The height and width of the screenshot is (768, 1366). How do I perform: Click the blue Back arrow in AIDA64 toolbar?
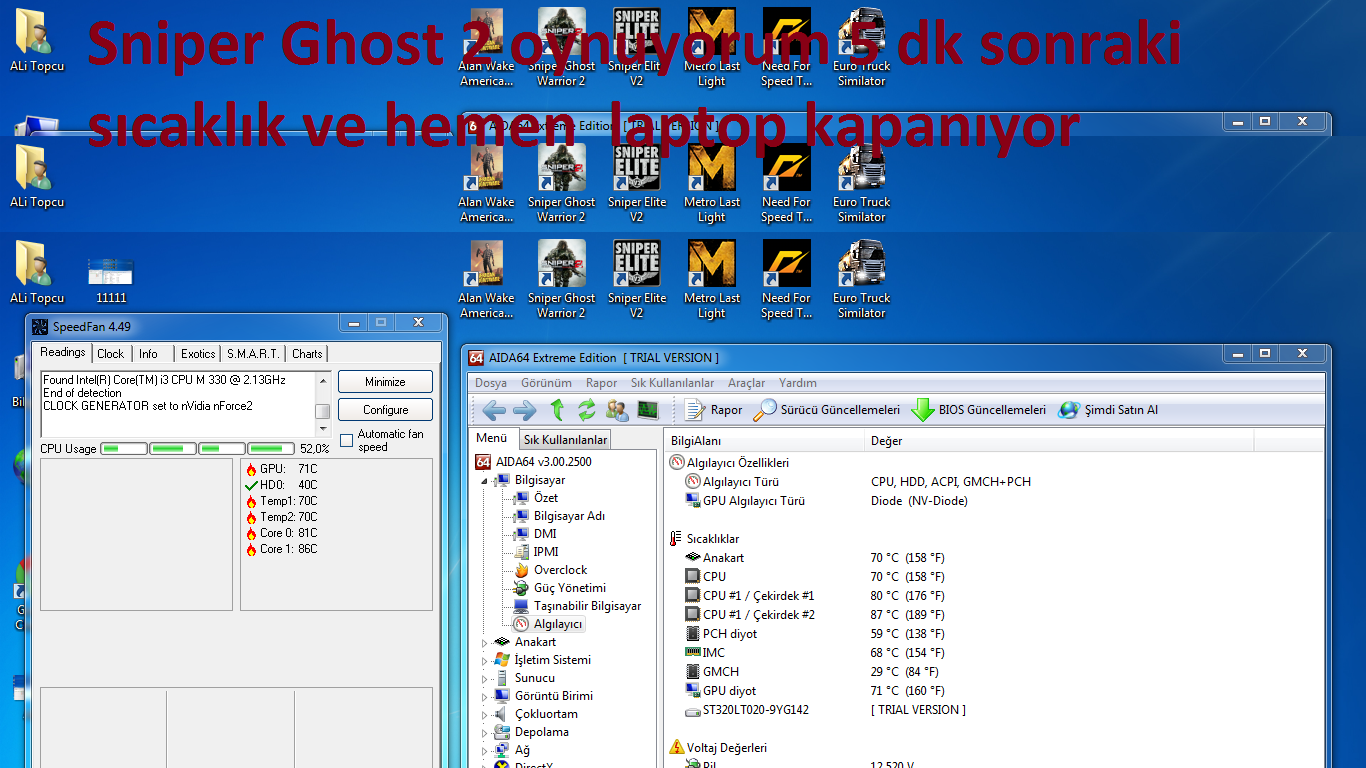(x=494, y=410)
